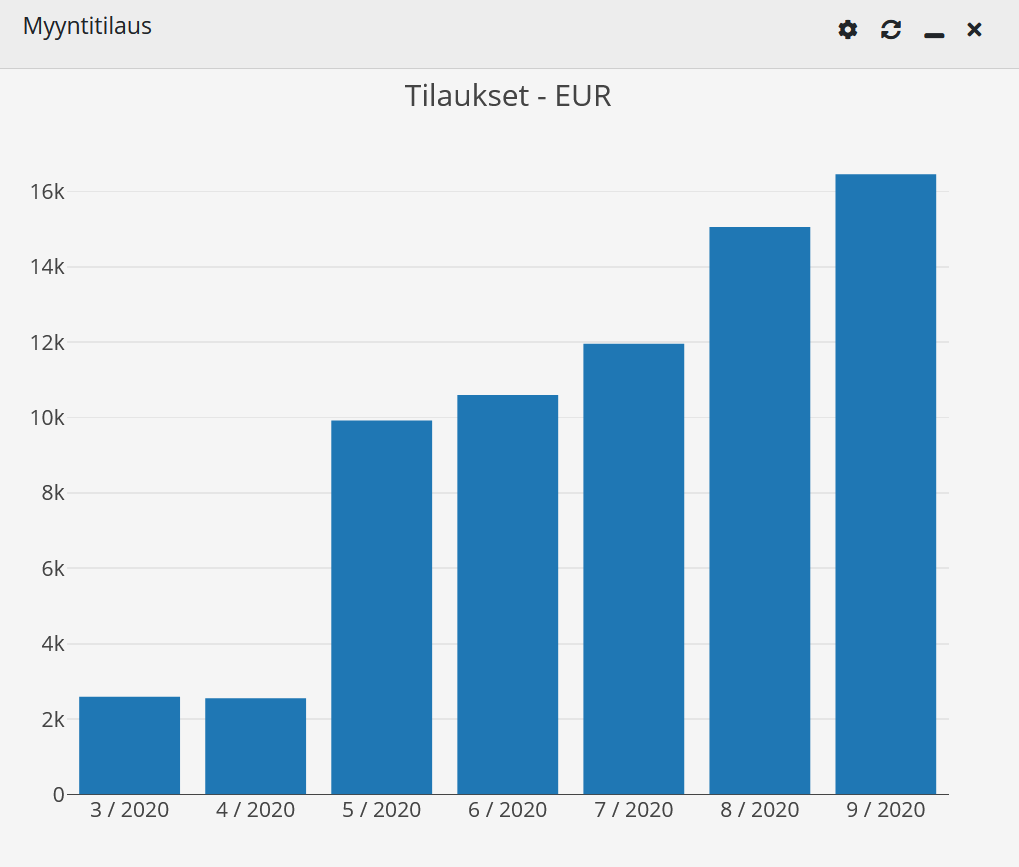The height and width of the screenshot is (867, 1019).
Task: Close the Myyntitilaus widget
Action: point(974,30)
